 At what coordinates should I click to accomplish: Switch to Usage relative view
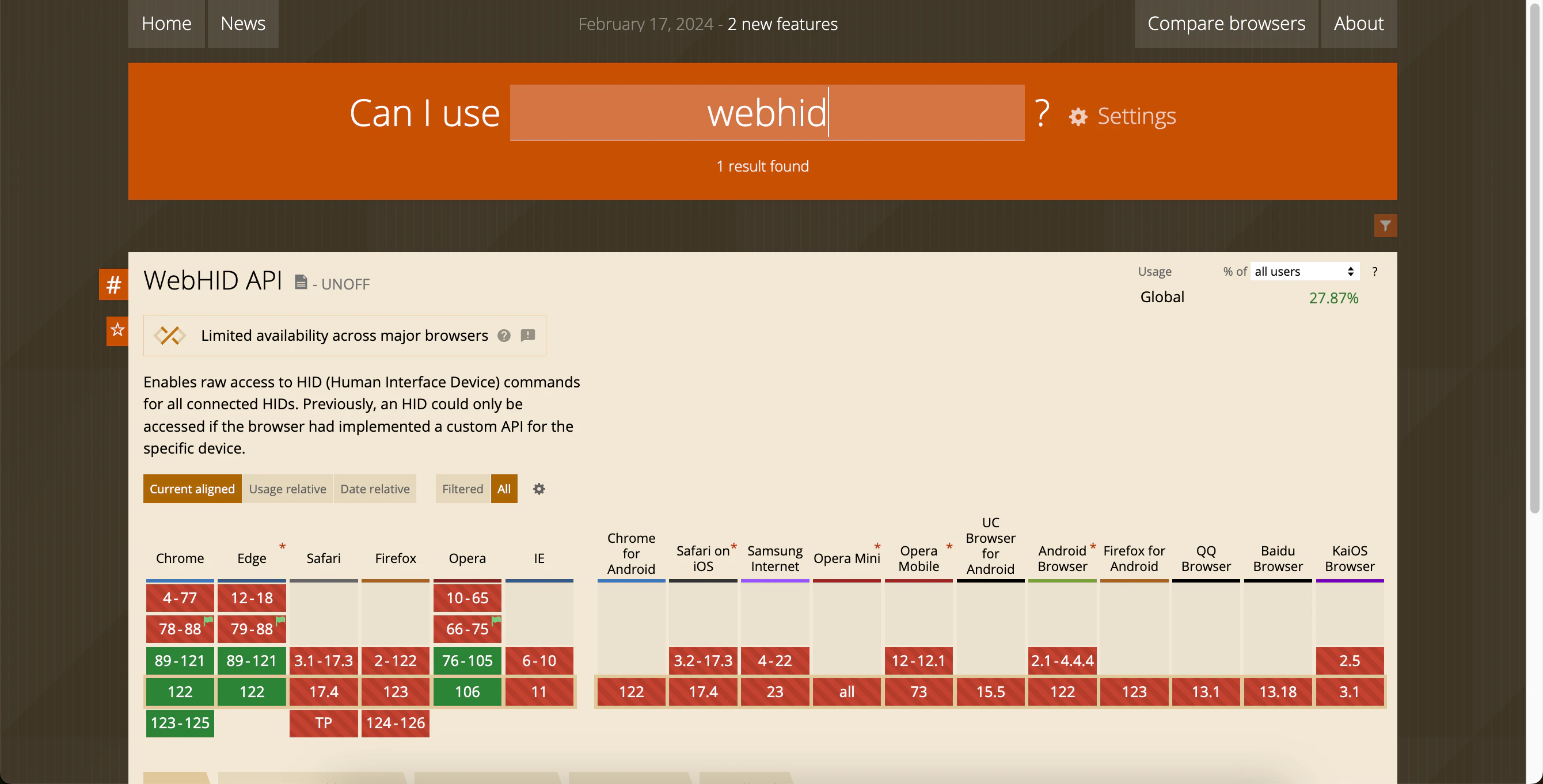point(287,489)
